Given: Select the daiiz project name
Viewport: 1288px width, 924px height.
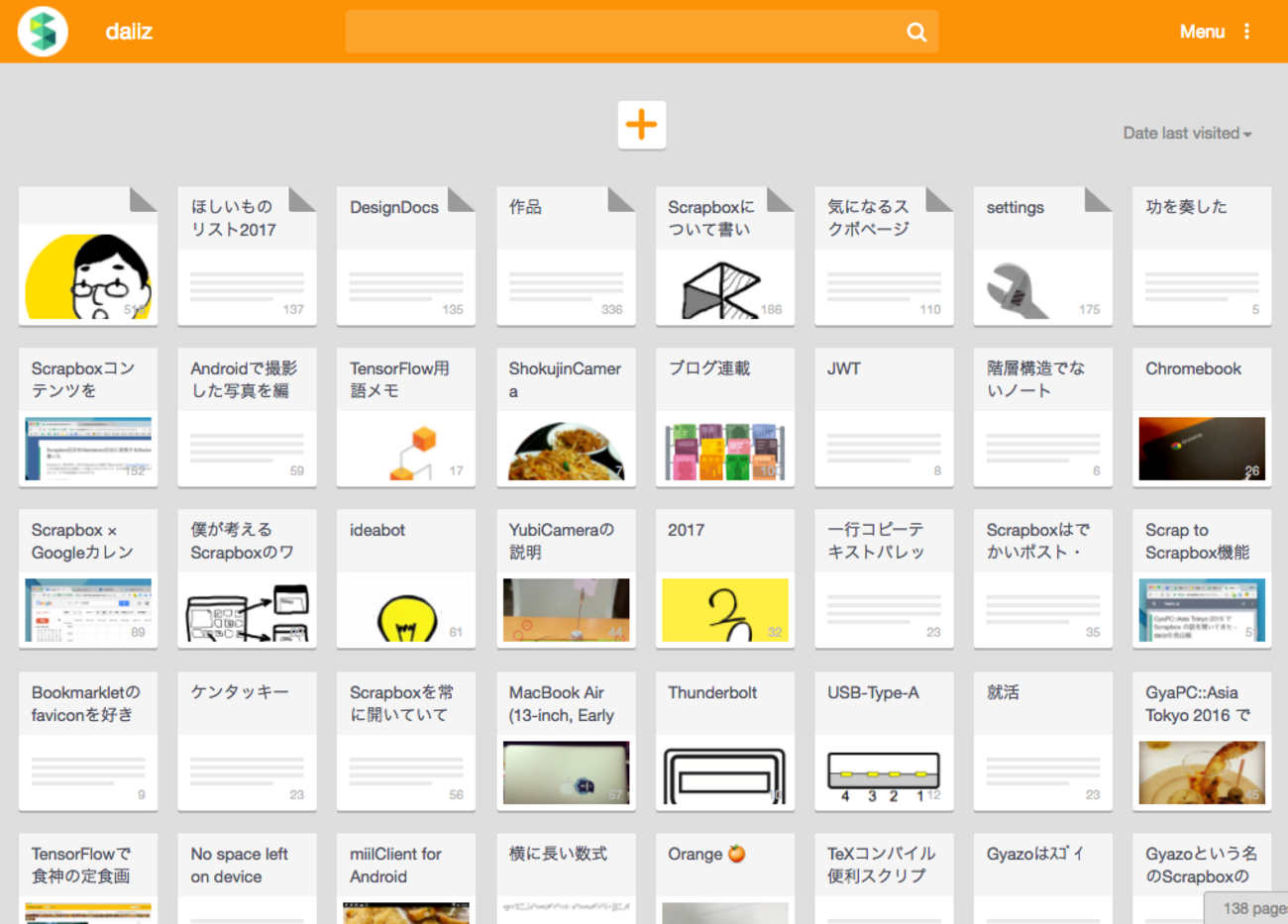Looking at the screenshot, I should tap(130, 31).
